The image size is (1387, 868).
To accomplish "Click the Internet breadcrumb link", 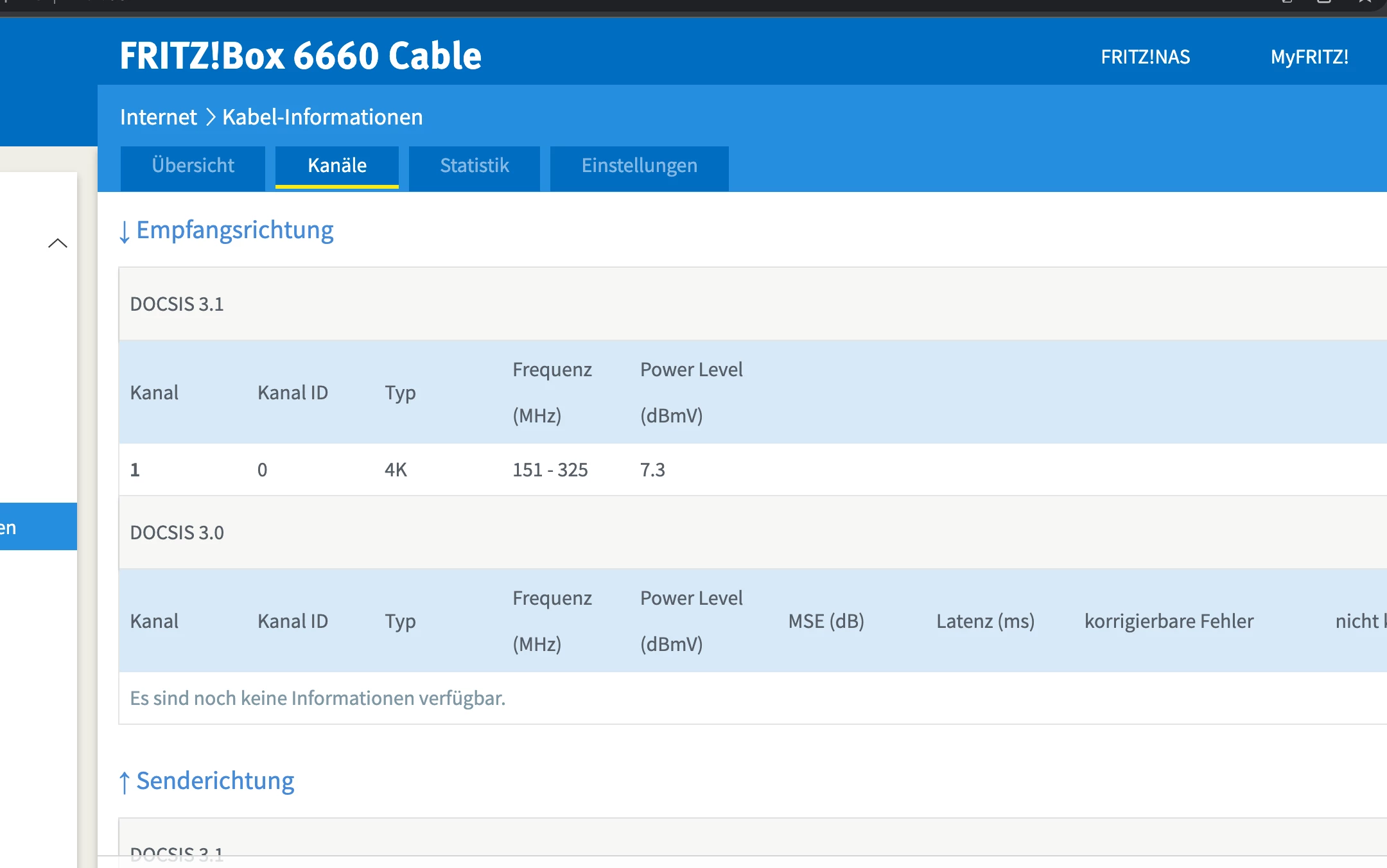I will (158, 117).
